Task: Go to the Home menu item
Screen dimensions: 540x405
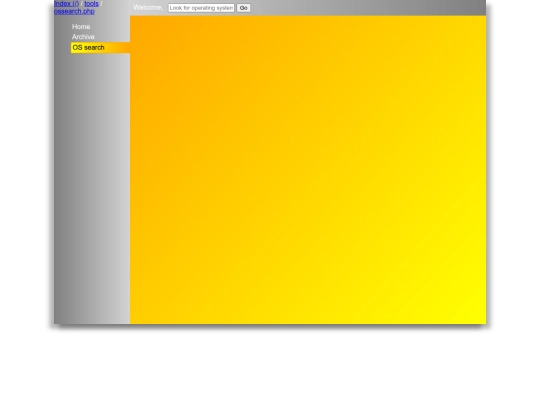Action: [81, 27]
